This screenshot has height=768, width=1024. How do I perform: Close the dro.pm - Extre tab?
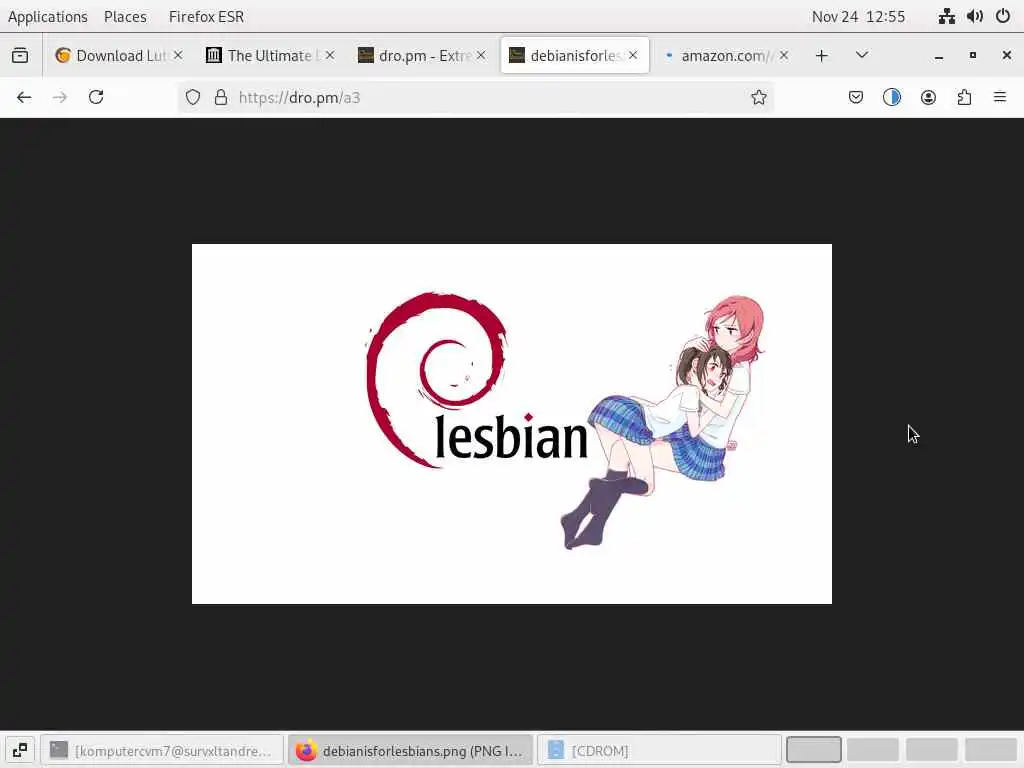point(481,56)
